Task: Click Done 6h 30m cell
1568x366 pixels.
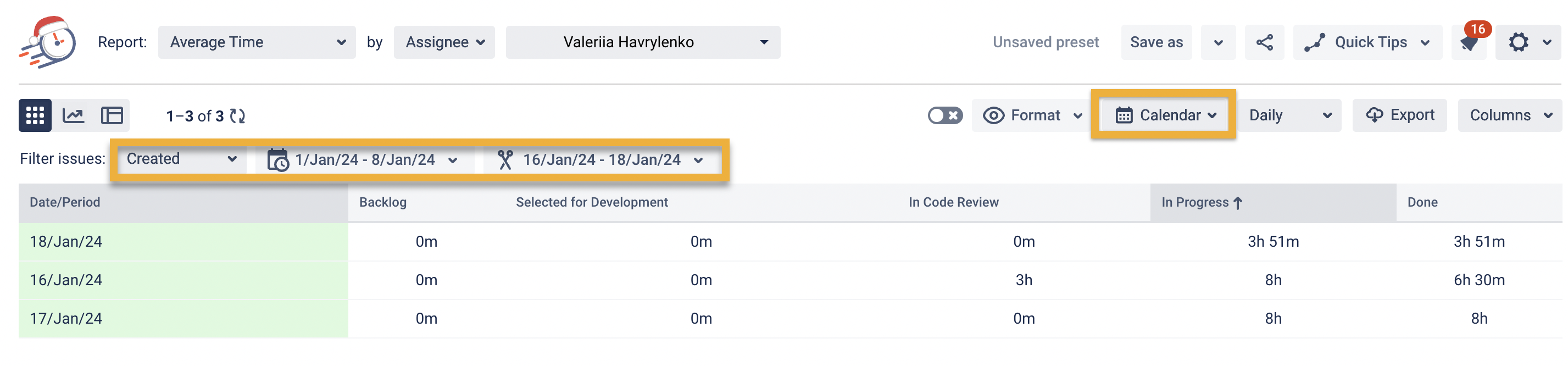Action: click(x=1479, y=280)
